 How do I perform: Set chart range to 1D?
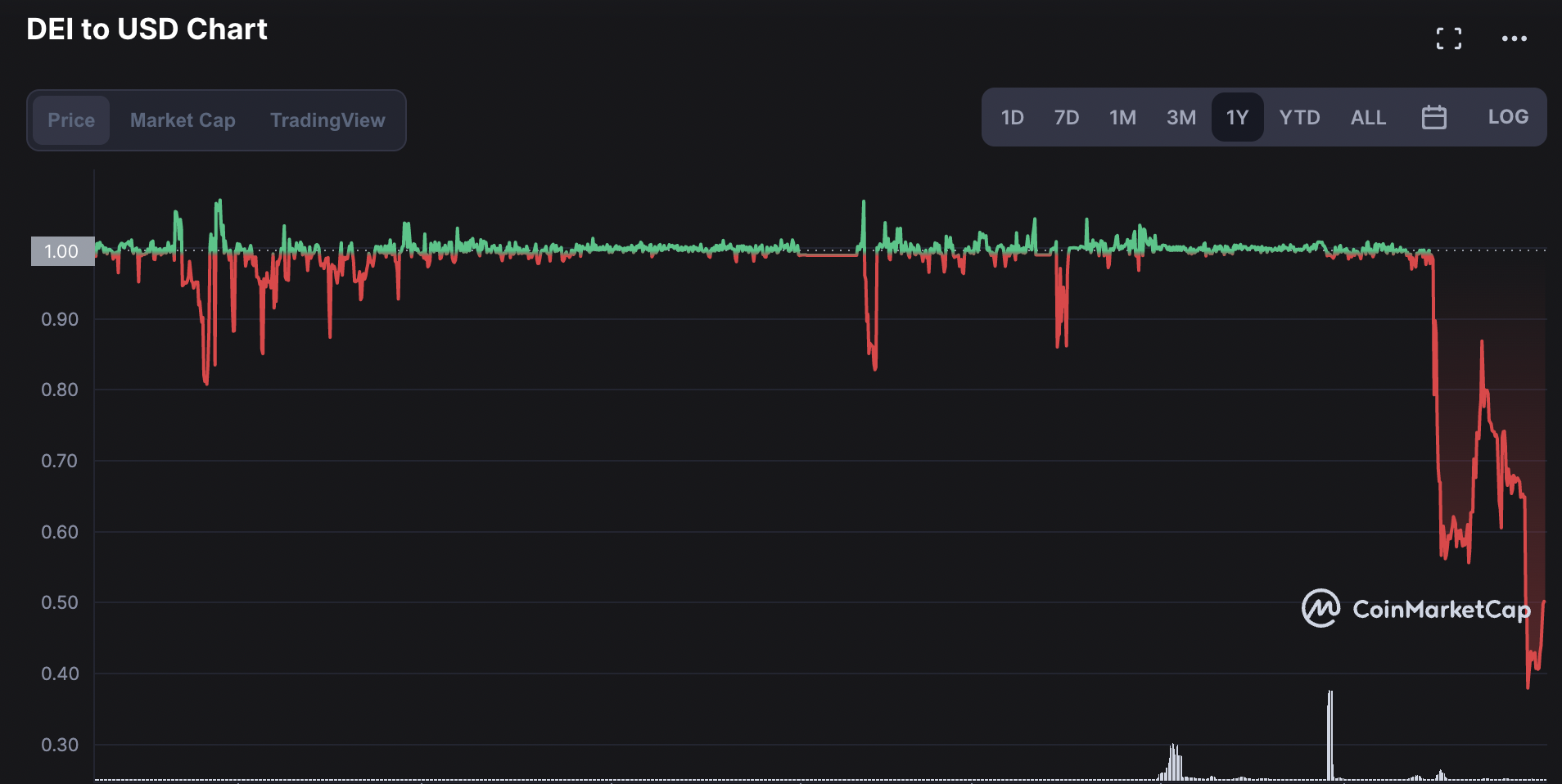(1013, 117)
